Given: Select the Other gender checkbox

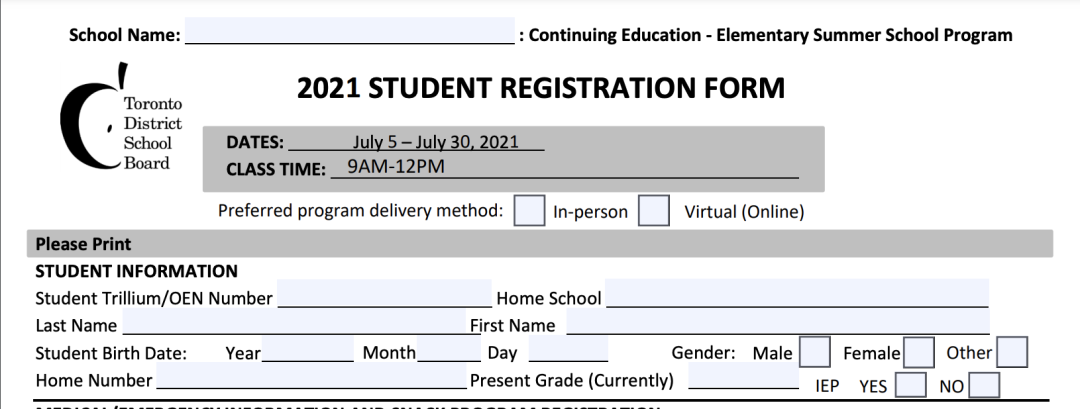Looking at the screenshot, I should (x=1012, y=352).
